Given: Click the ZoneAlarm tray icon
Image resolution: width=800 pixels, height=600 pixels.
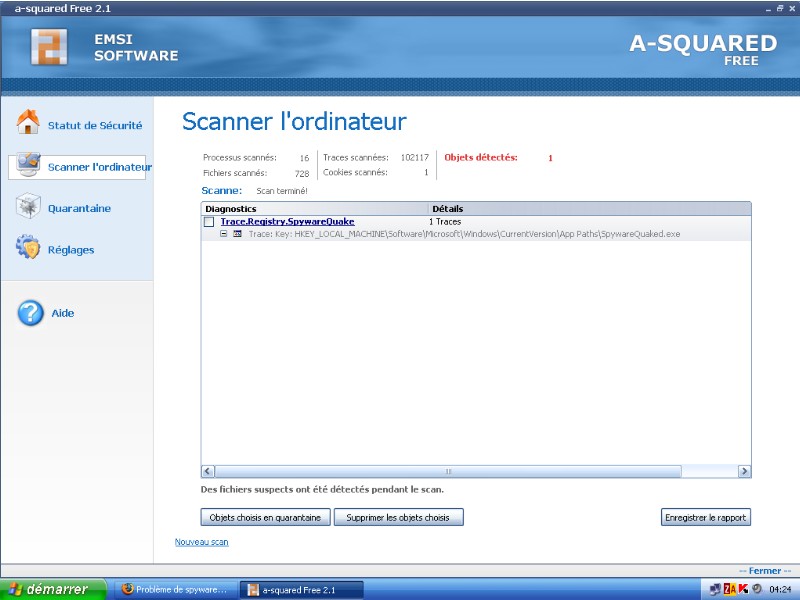Looking at the screenshot, I should click(x=730, y=589).
